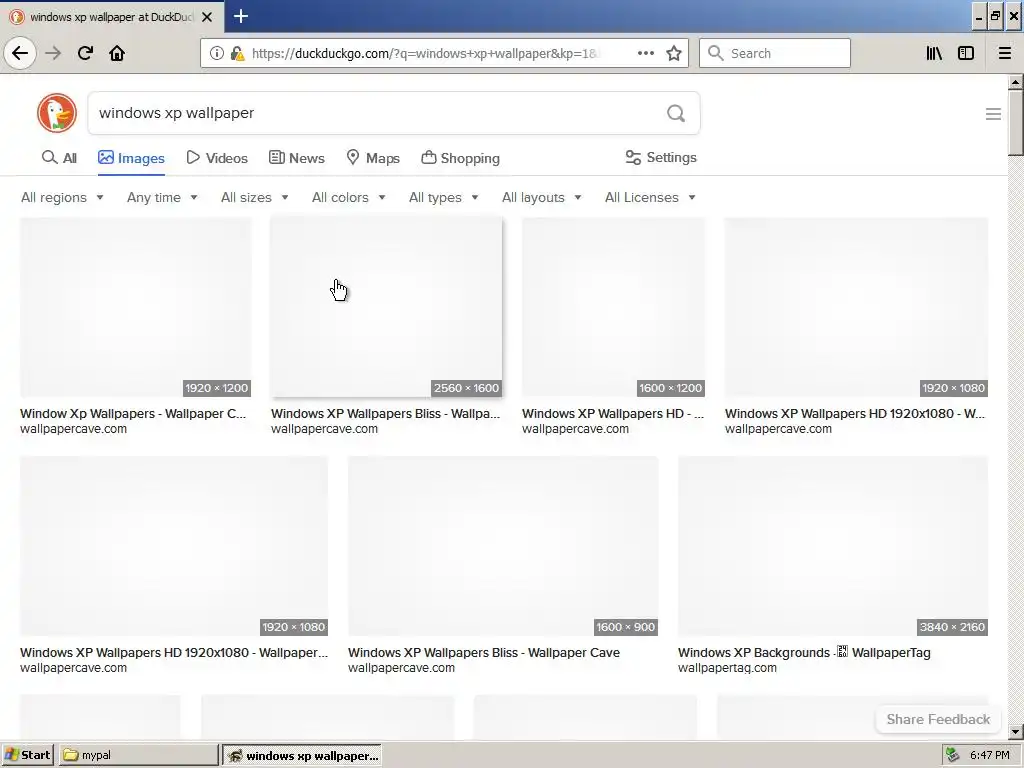
Task: Reload the current page
Action: point(85,53)
